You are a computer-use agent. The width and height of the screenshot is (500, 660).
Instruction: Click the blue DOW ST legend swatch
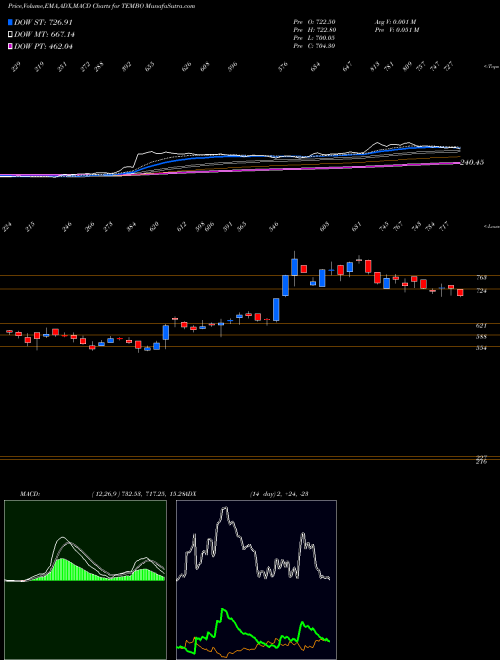[10, 22]
